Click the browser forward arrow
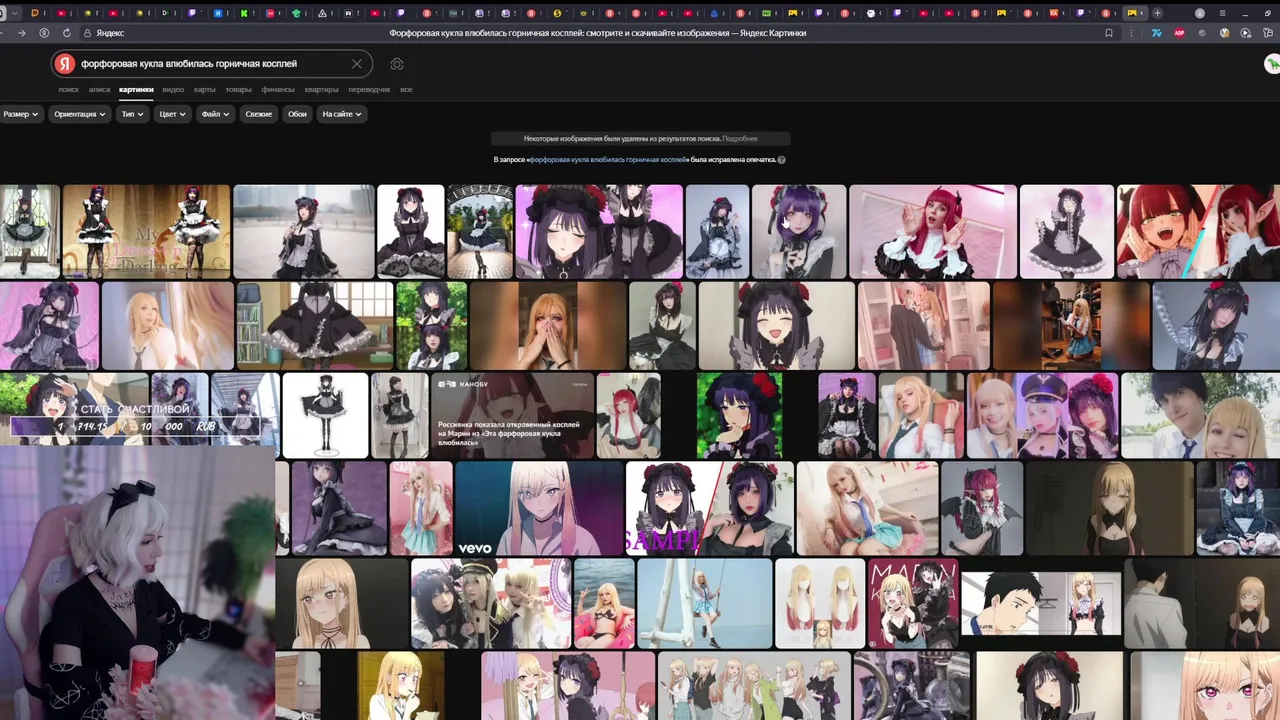The image size is (1280, 720). point(22,33)
